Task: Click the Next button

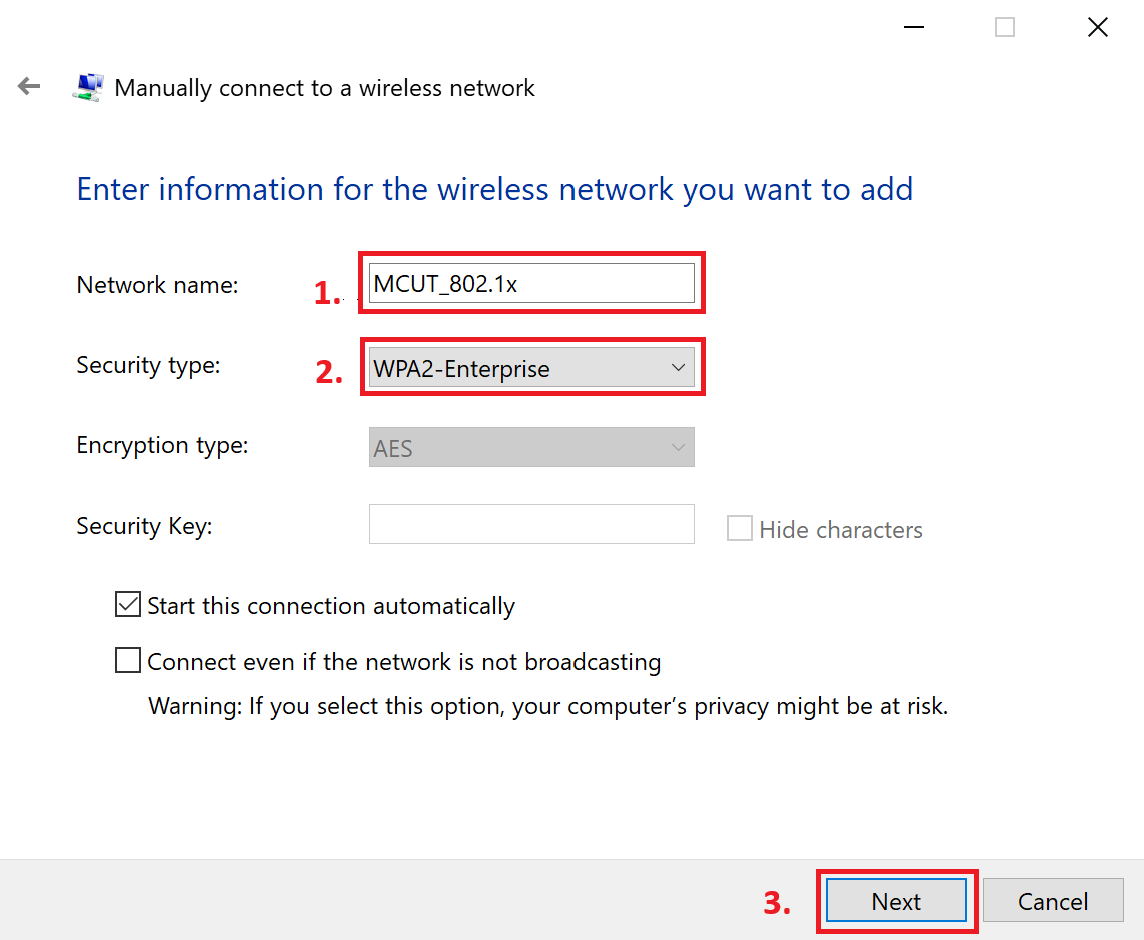Action: click(896, 901)
